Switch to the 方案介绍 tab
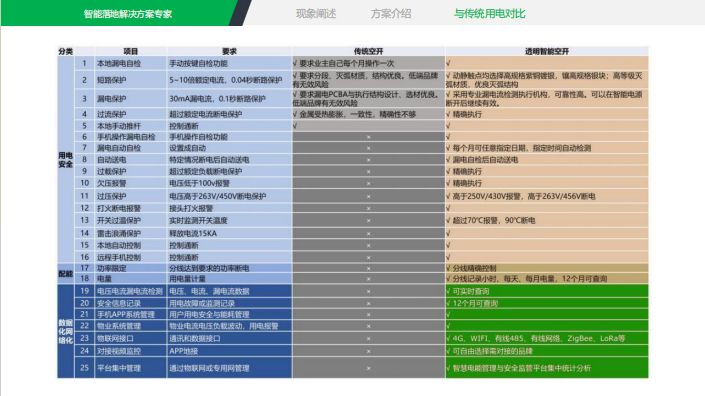 pos(391,13)
